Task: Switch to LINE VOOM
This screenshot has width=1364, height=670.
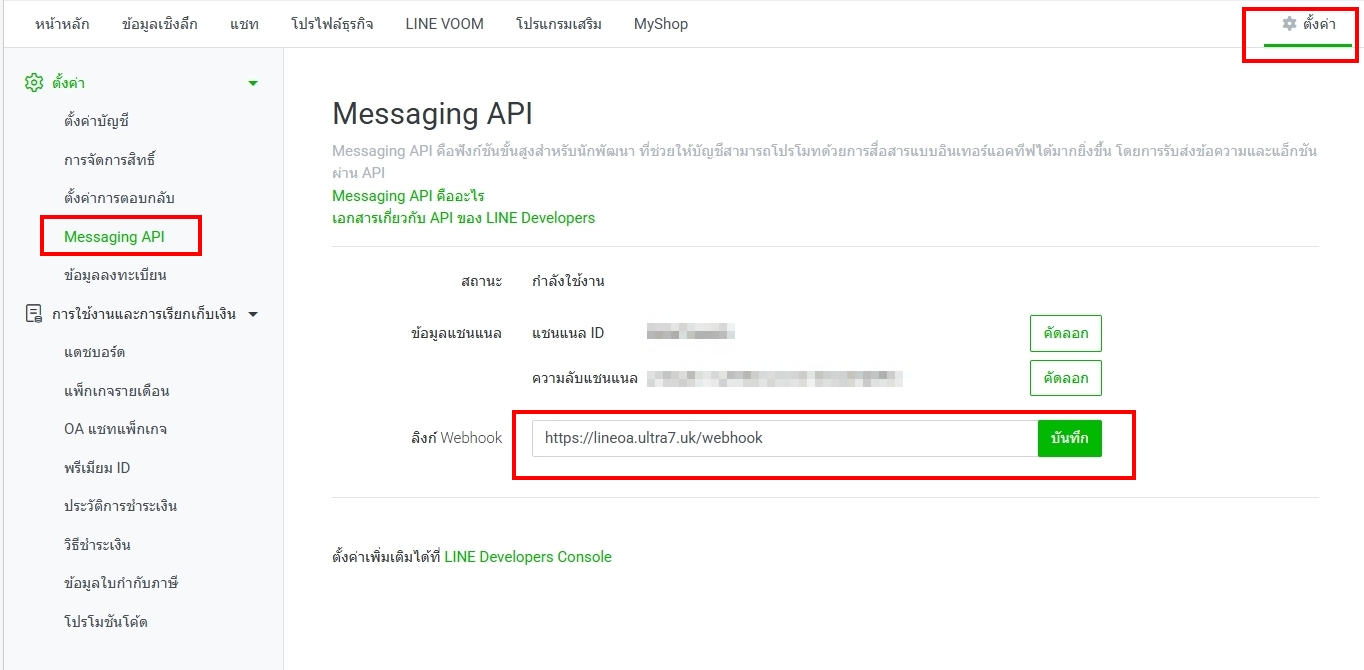Action: coord(443,24)
